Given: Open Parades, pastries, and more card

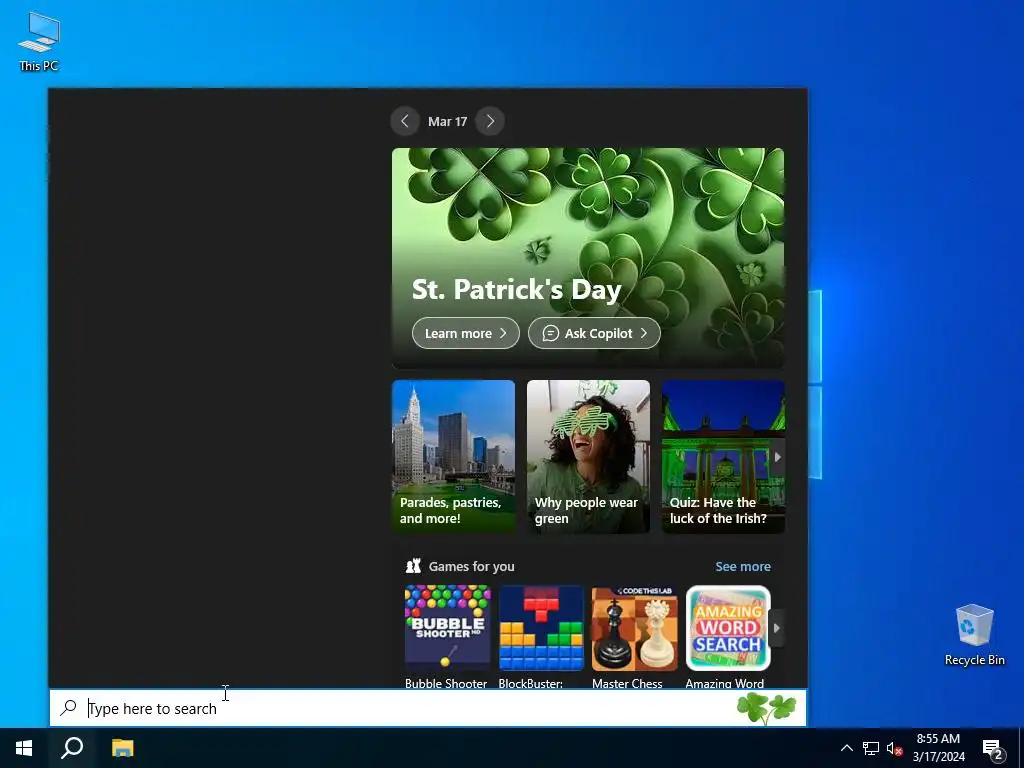Looking at the screenshot, I should [x=453, y=456].
